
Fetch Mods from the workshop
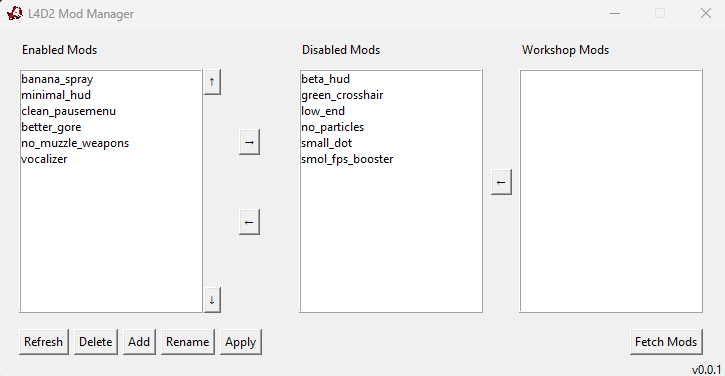click(x=666, y=342)
